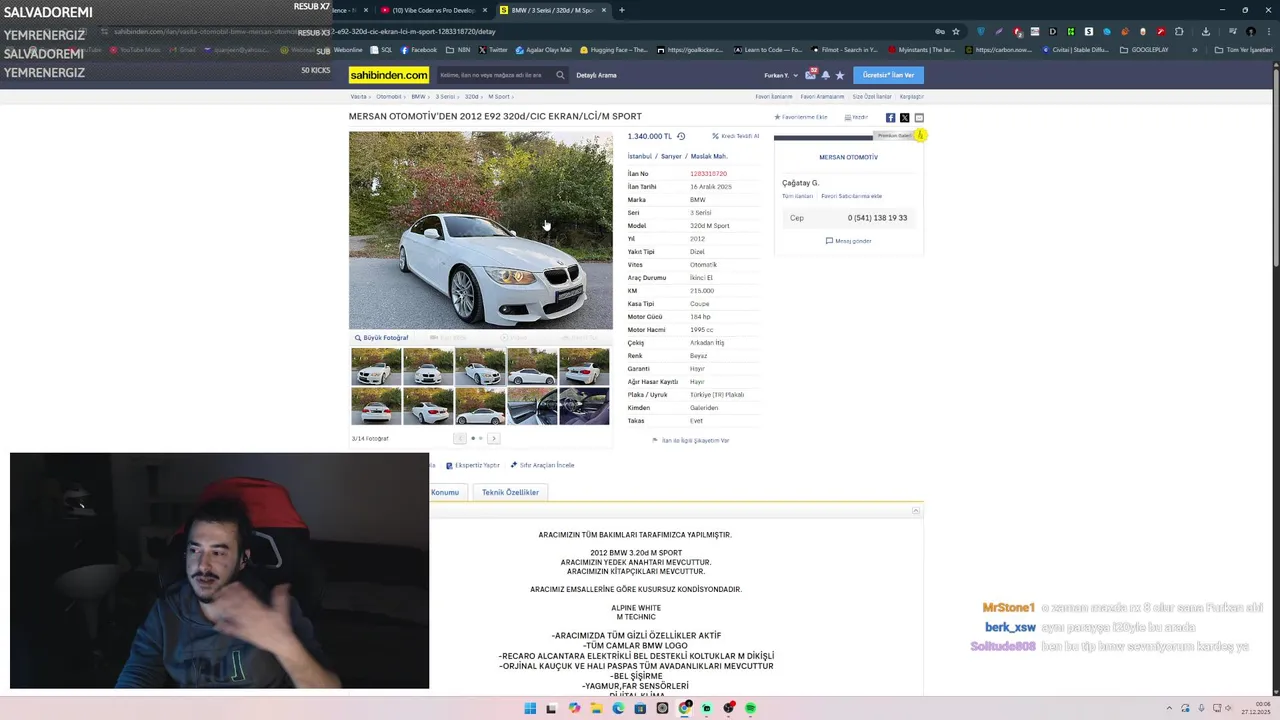Screen dimensions: 1280x720
Task: Click the listing number 1283318720
Action: pos(708,174)
